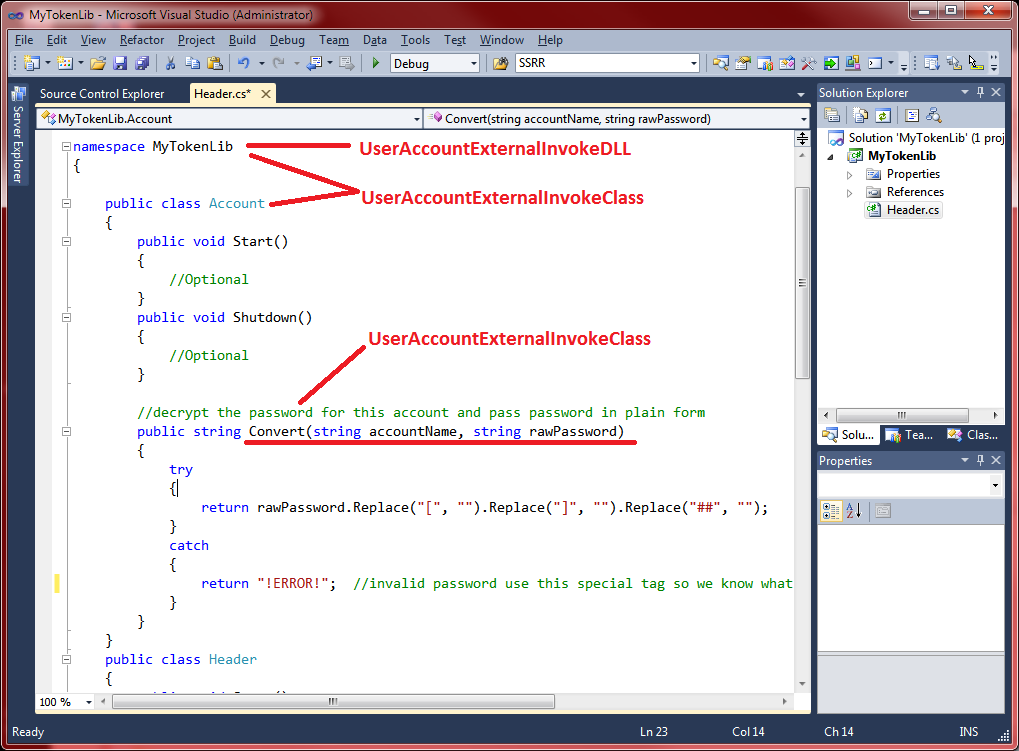Save the current file with the floppy icon

(x=120, y=63)
